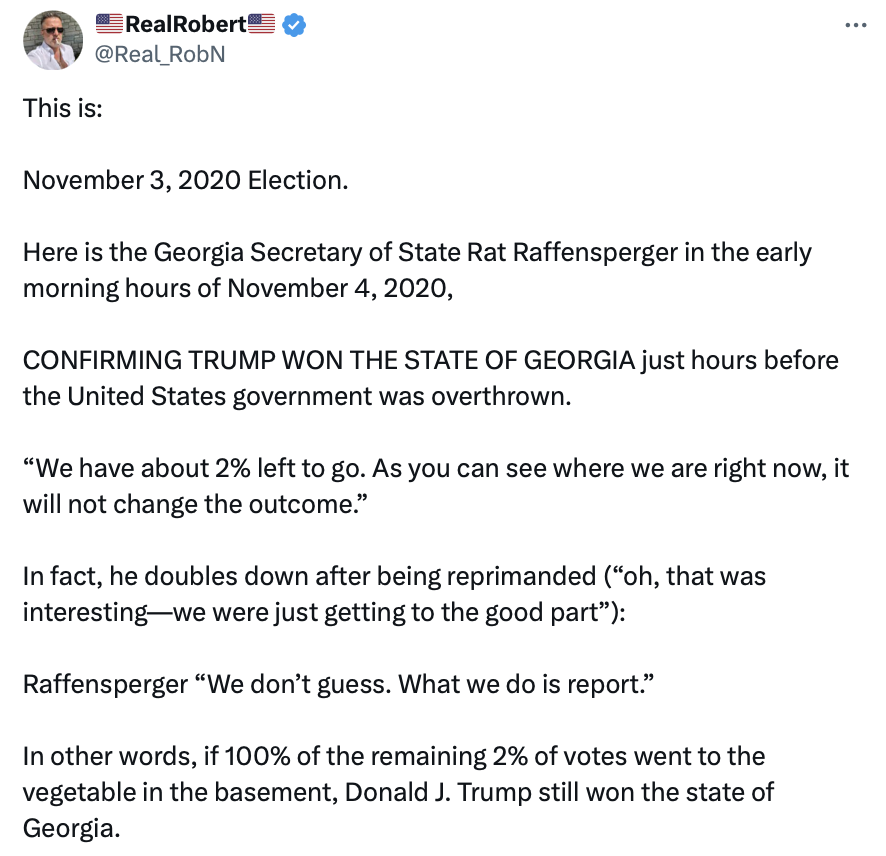Click the final word "Georgia." of the tweet
Image resolution: width=886 pixels, height=856 pixels.
[70, 829]
